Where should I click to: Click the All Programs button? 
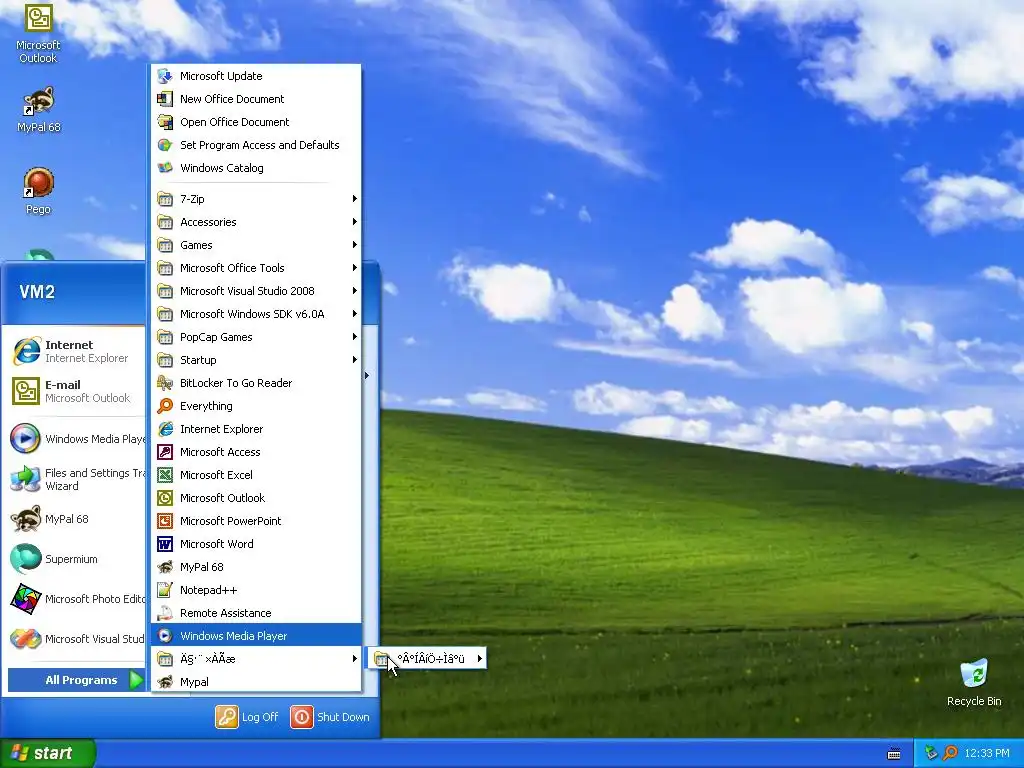pyautogui.click(x=76, y=680)
